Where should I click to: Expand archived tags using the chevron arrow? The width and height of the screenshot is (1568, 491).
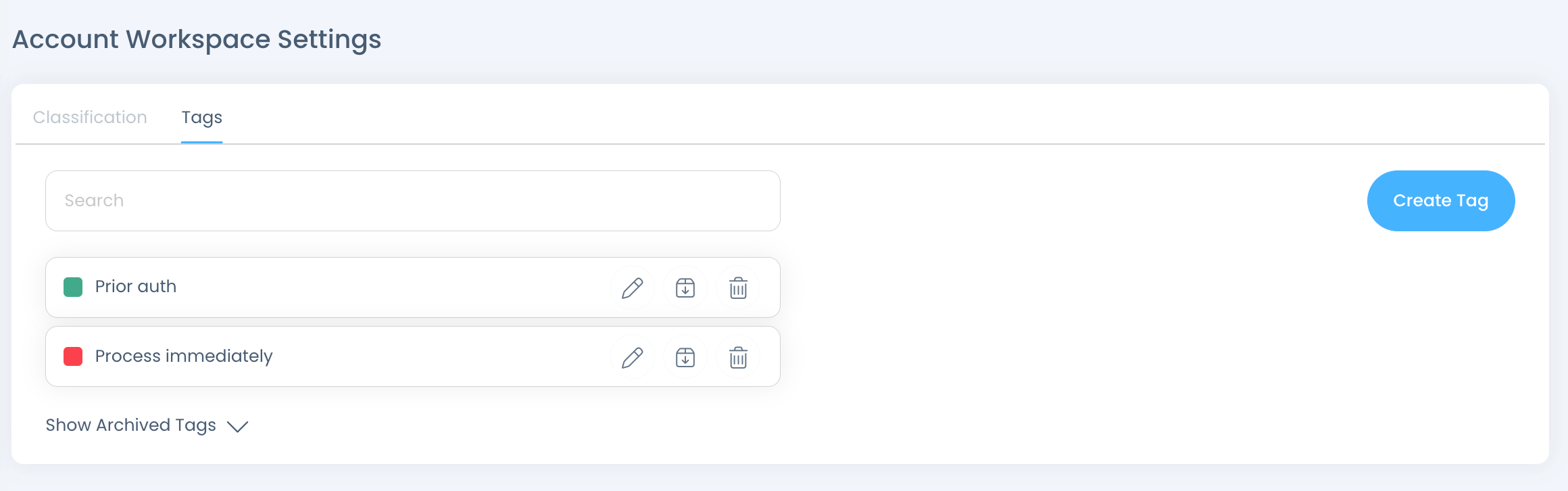[238, 426]
